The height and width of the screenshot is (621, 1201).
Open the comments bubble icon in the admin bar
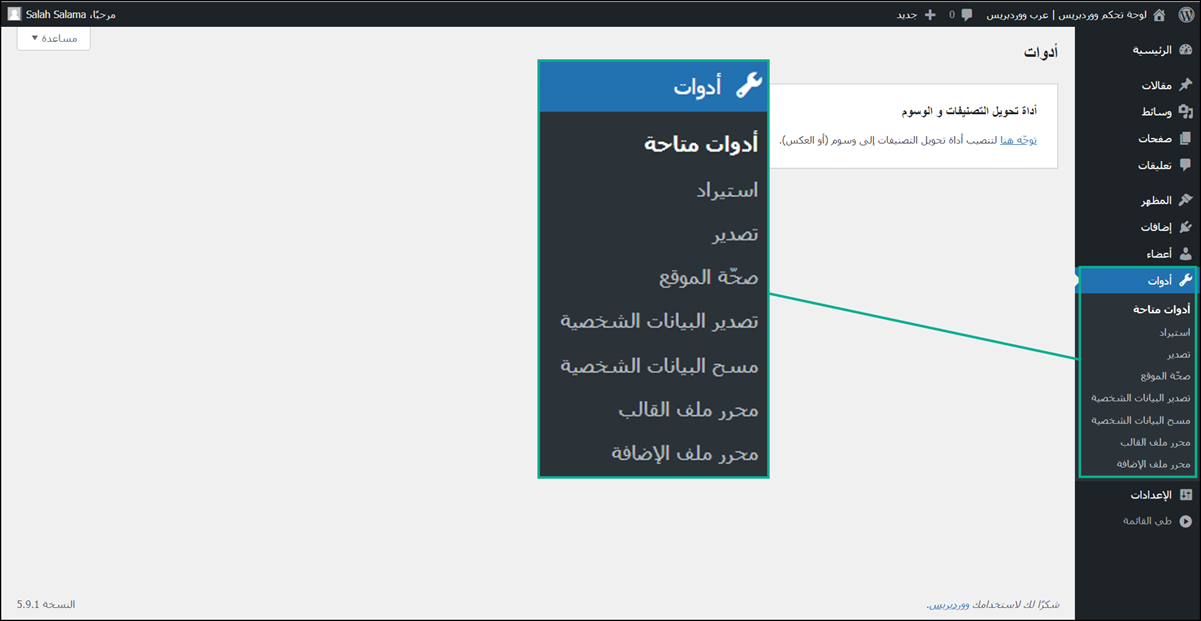point(966,14)
